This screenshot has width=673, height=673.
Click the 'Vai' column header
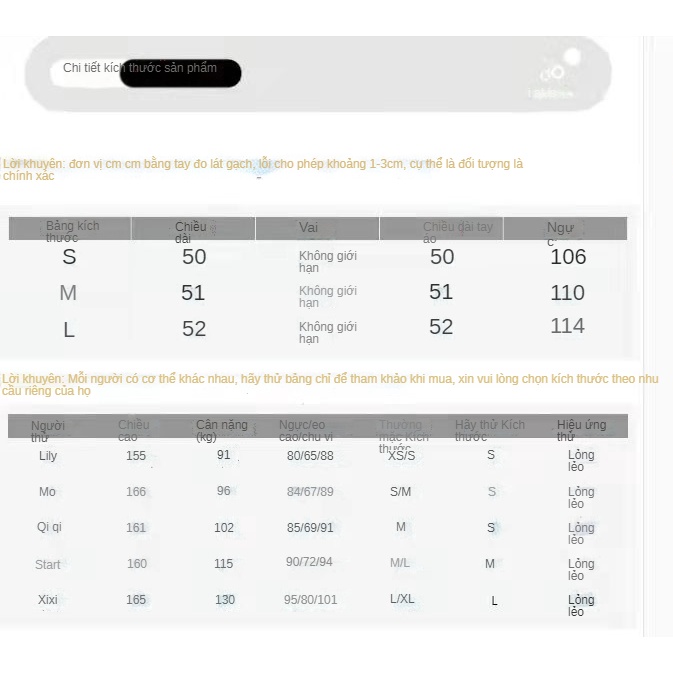click(308, 228)
